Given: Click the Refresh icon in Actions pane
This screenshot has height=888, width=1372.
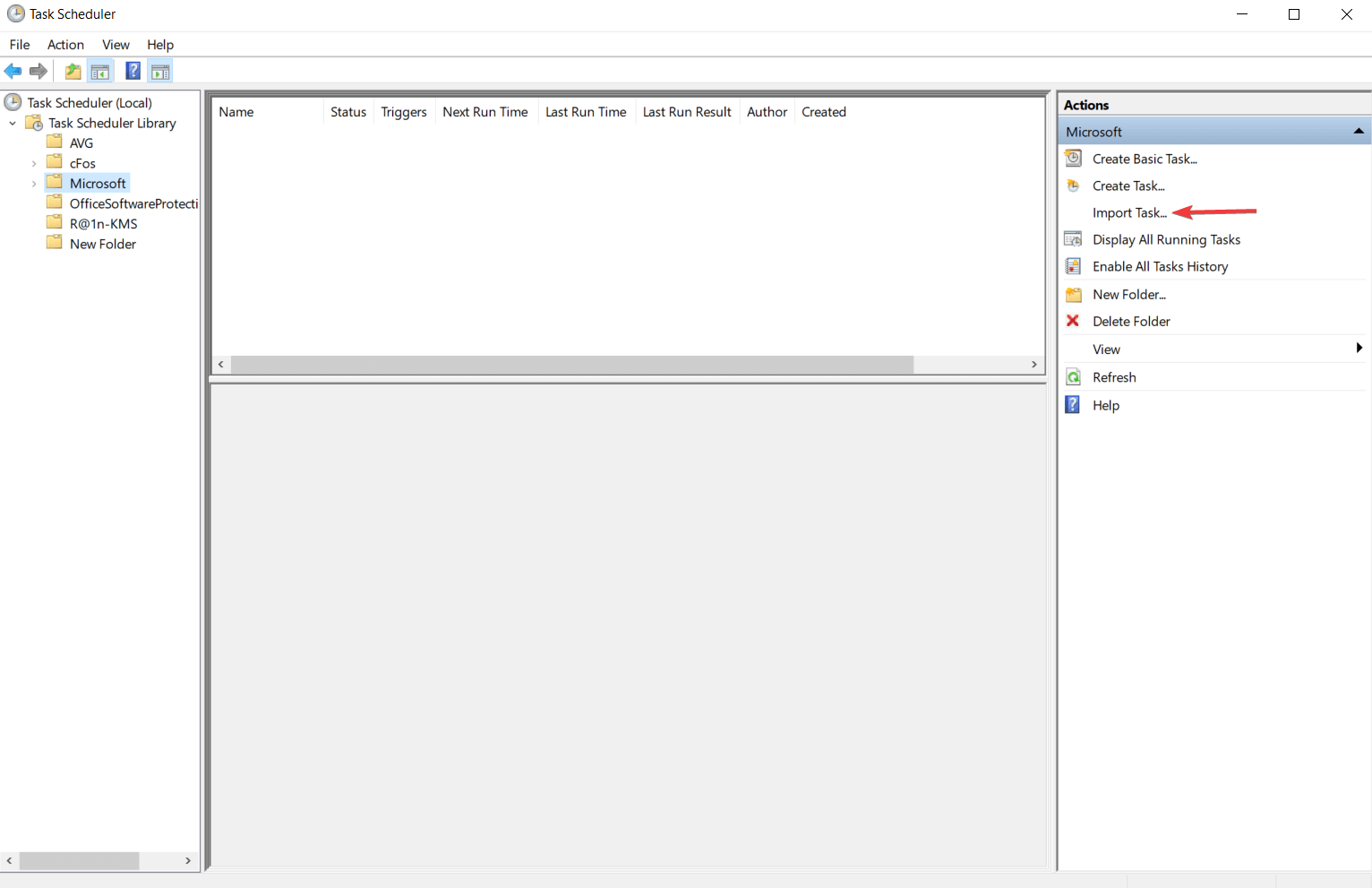Looking at the screenshot, I should [x=1072, y=376].
